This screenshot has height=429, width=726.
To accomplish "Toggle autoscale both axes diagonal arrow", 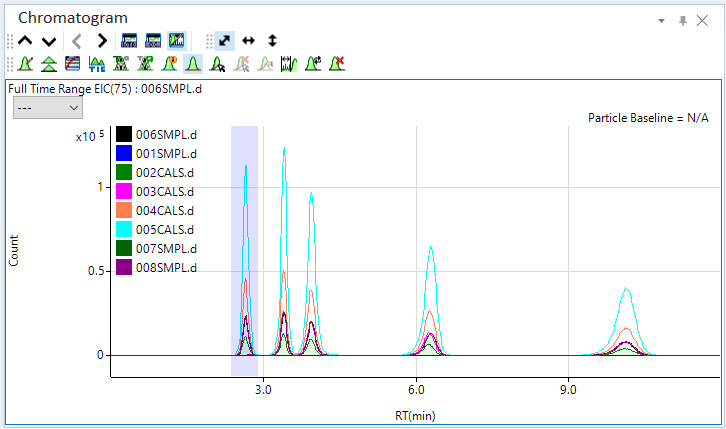I will (x=225, y=41).
